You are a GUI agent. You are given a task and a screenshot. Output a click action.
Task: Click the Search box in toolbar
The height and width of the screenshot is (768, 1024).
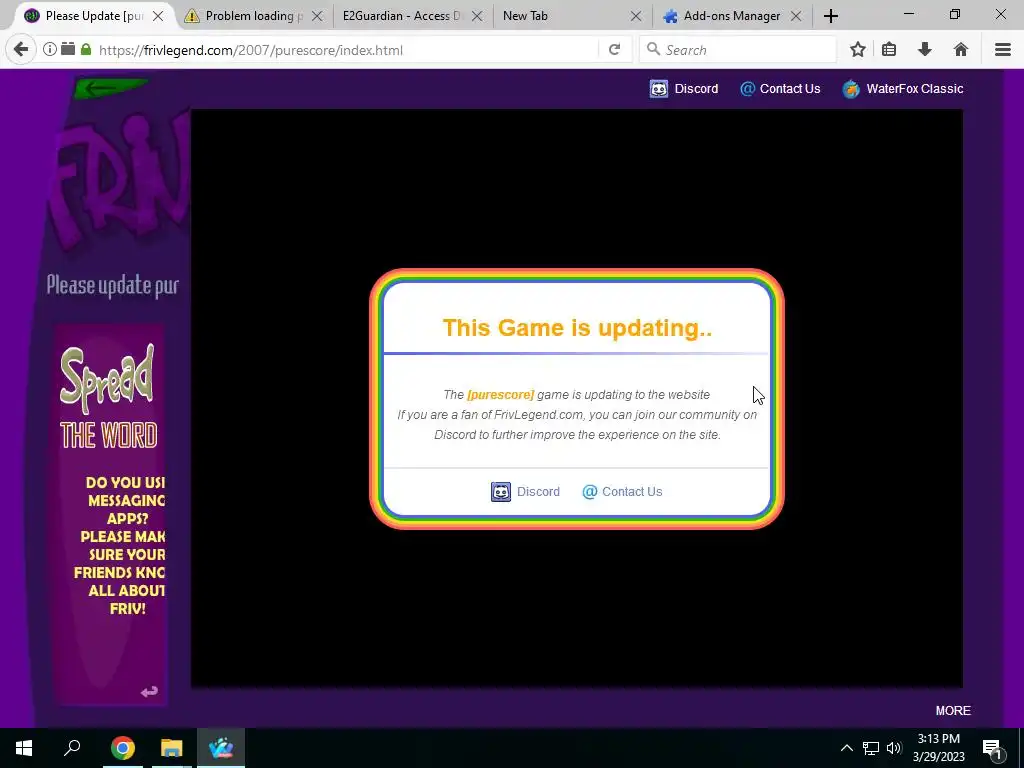click(738, 50)
